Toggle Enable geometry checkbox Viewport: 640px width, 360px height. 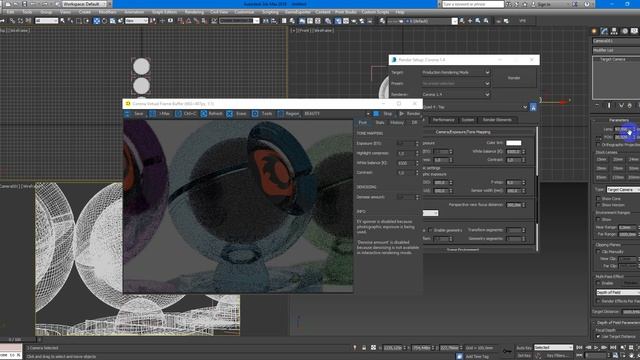(430, 230)
